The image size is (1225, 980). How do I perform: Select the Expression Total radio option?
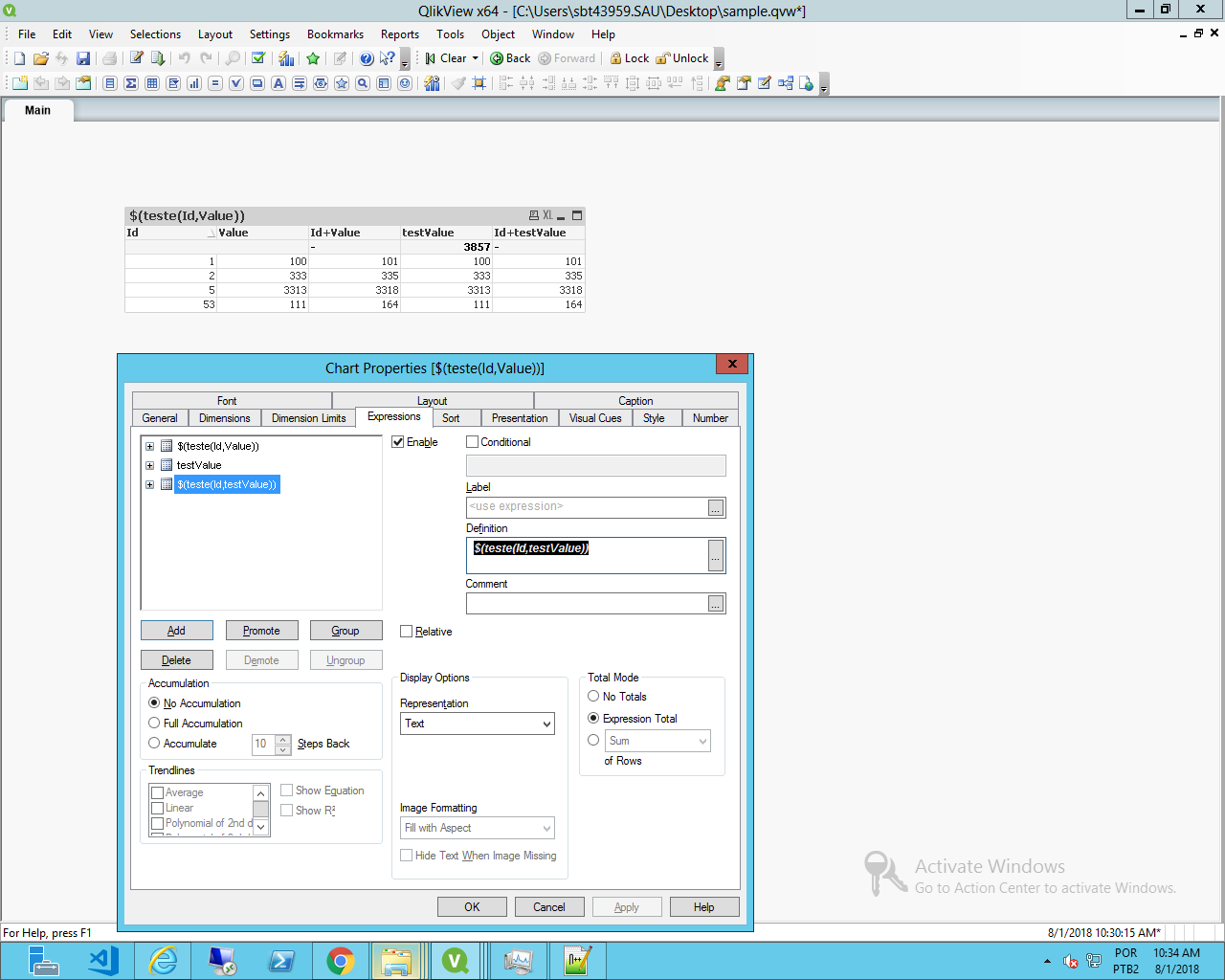pos(593,719)
